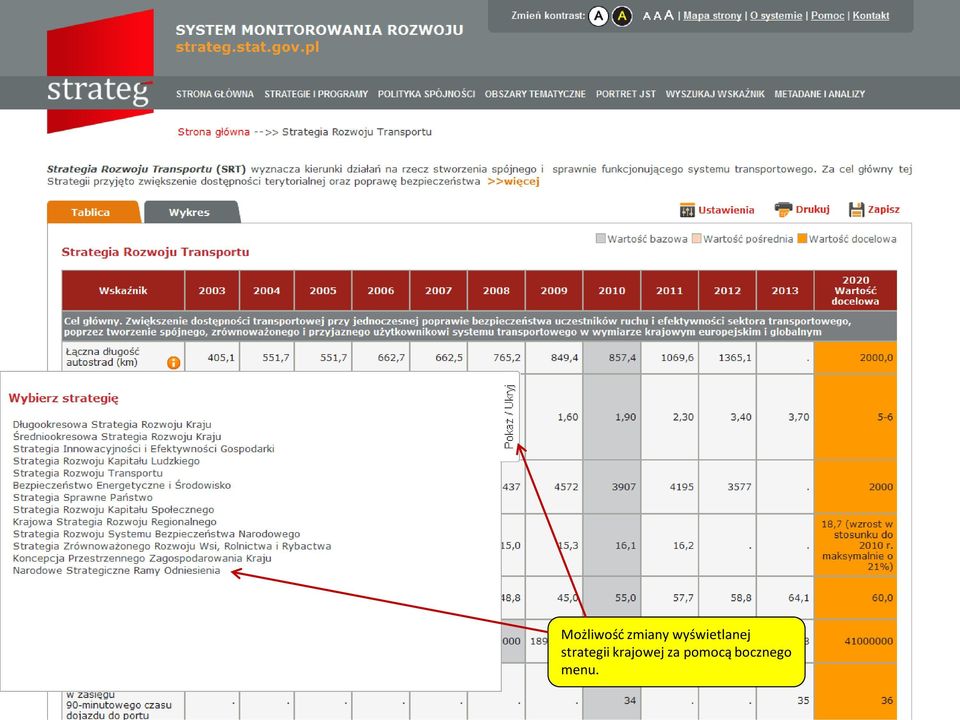Click the target value 5-6 cell

coord(855,417)
